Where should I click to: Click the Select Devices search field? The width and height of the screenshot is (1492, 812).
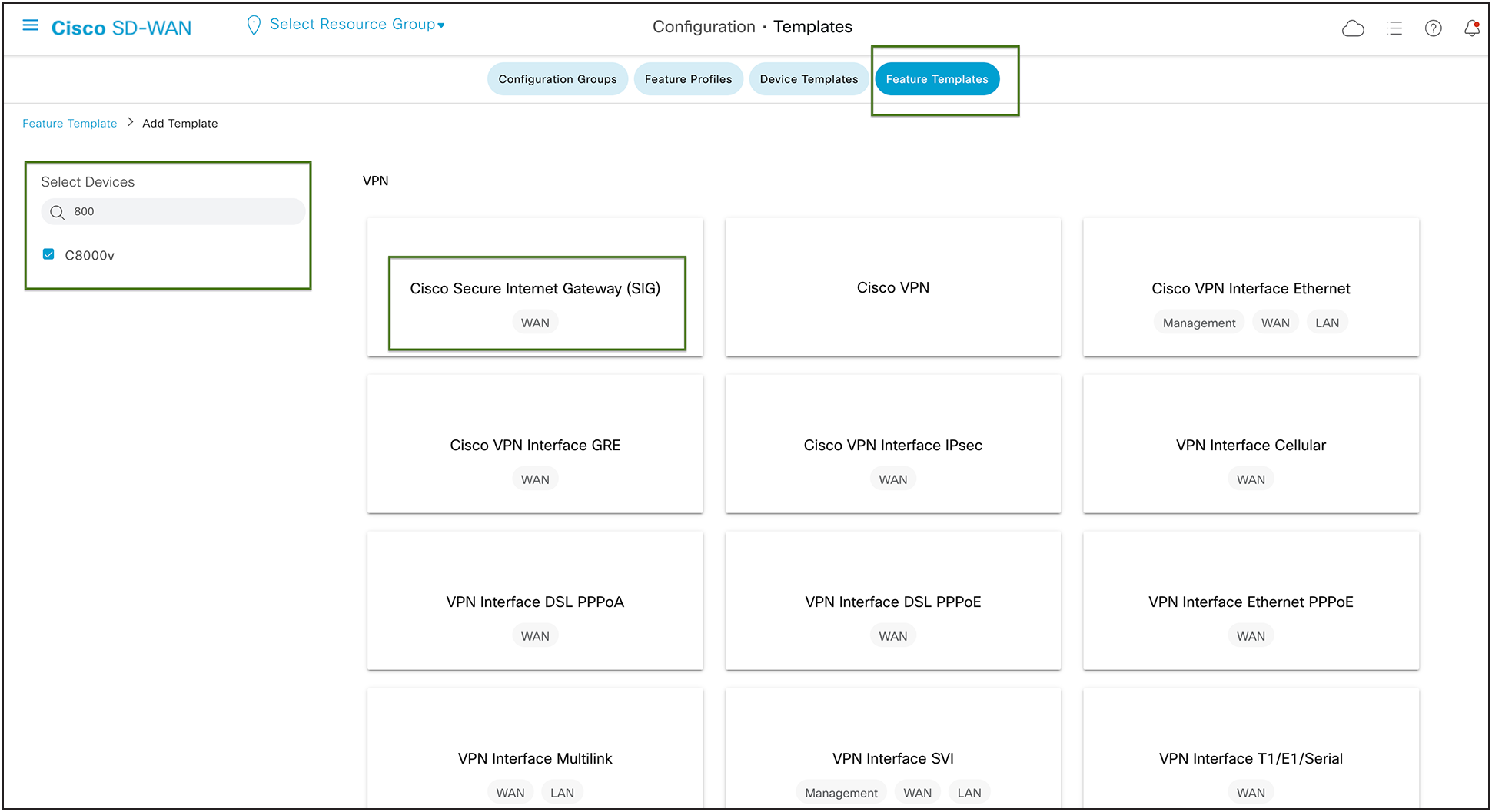(x=173, y=211)
